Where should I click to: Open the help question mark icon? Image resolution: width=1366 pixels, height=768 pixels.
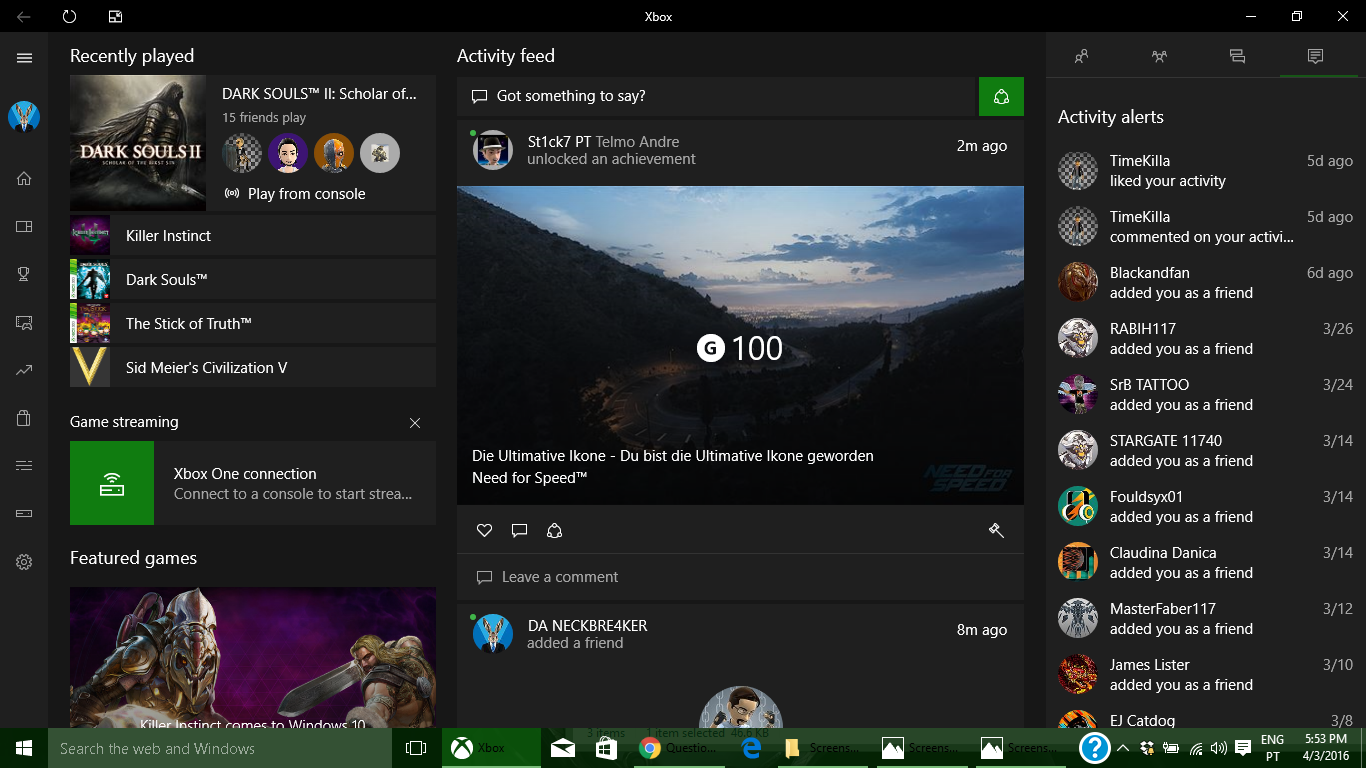(1095, 748)
